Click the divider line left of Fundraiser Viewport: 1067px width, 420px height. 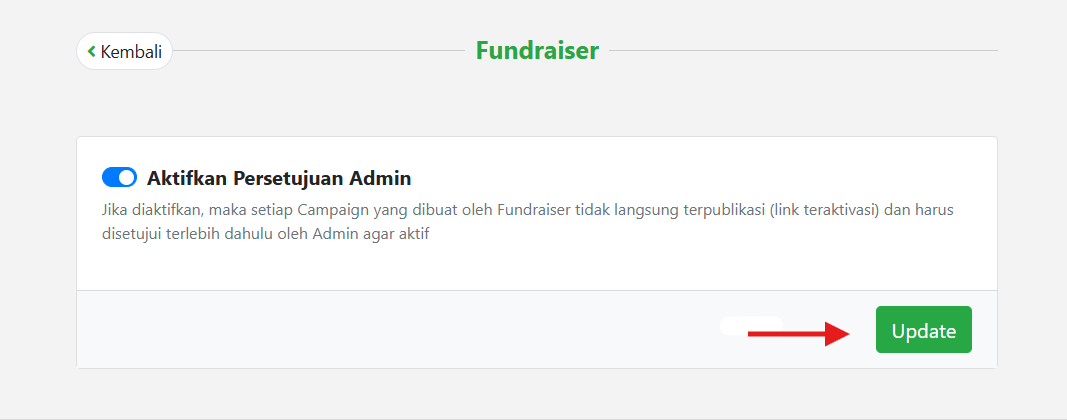(x=320, y=50)
